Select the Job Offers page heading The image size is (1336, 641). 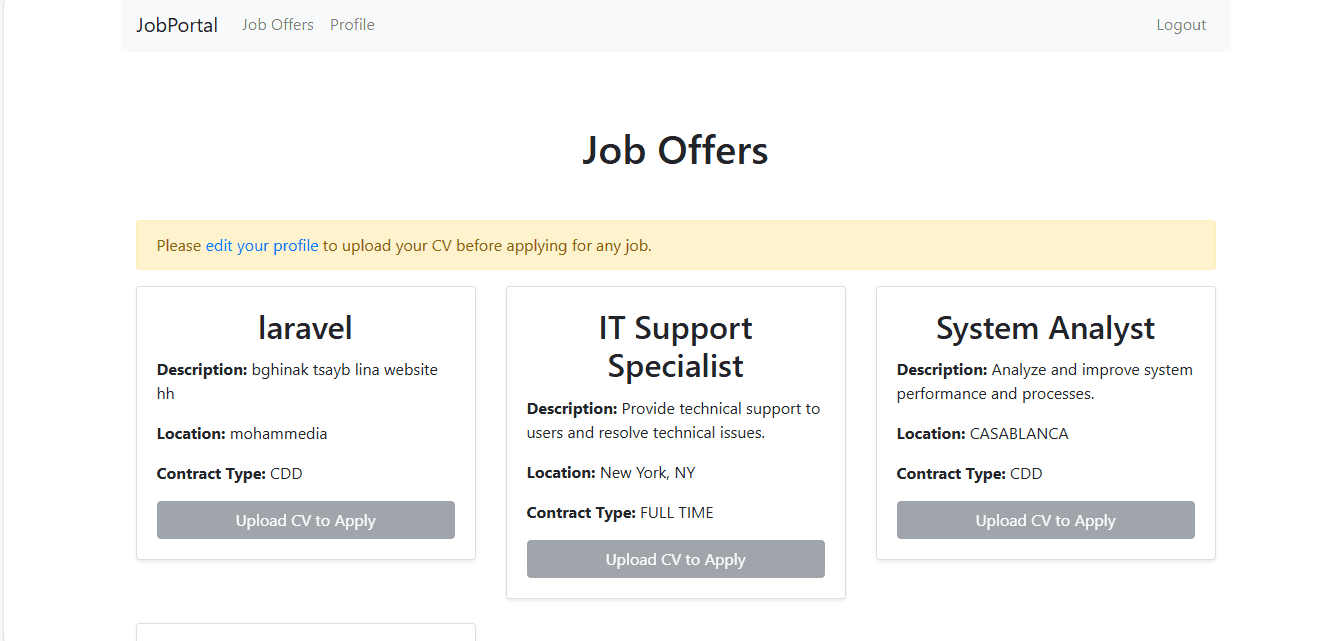coord(676,150)
